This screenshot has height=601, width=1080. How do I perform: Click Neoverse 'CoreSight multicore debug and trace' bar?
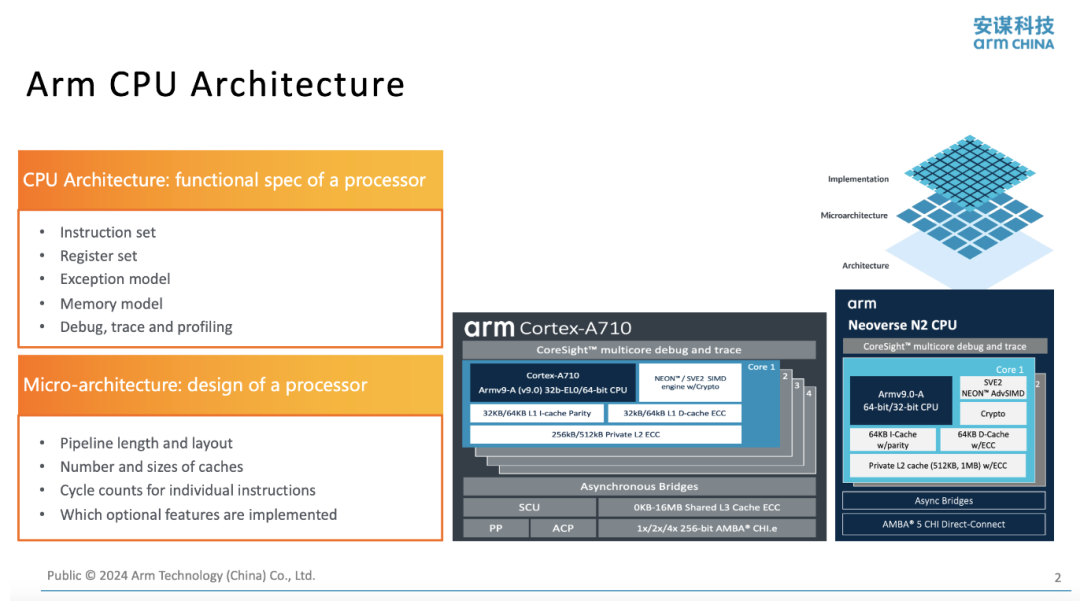[x=944, y=346]
